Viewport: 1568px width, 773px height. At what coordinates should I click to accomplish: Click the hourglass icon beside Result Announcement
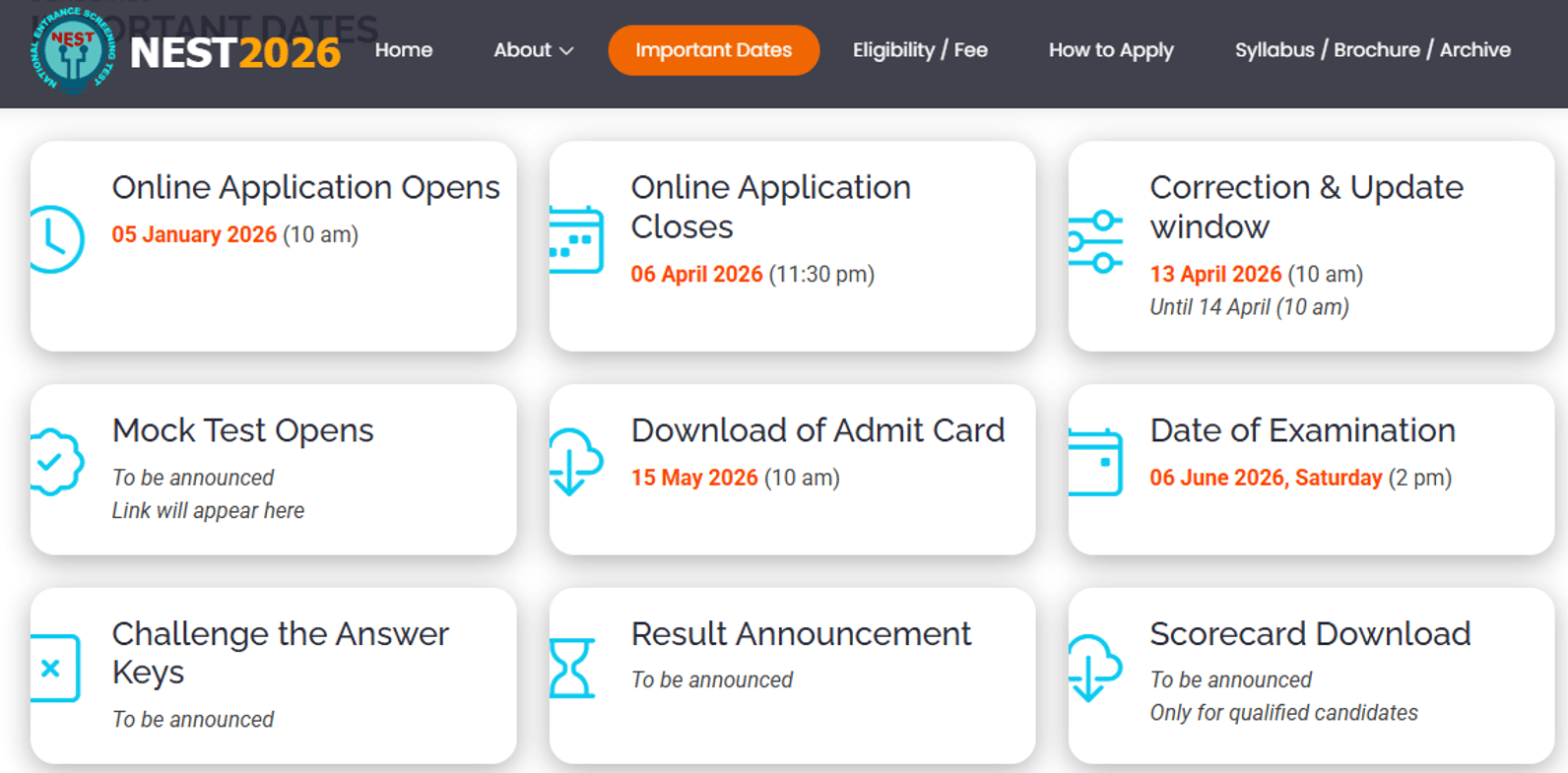pos(571,669)
